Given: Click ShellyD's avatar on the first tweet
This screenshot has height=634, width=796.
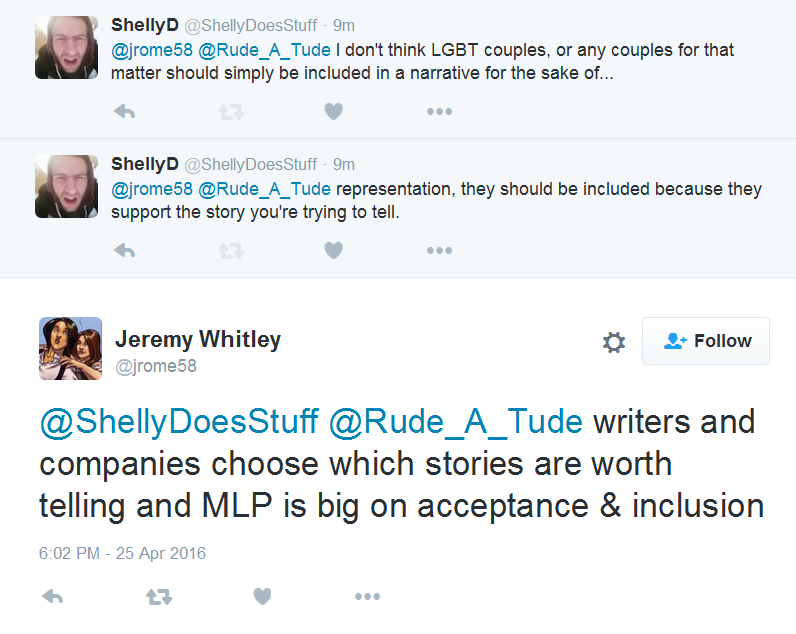Looking at the screenshot, I should coord(66,48).
